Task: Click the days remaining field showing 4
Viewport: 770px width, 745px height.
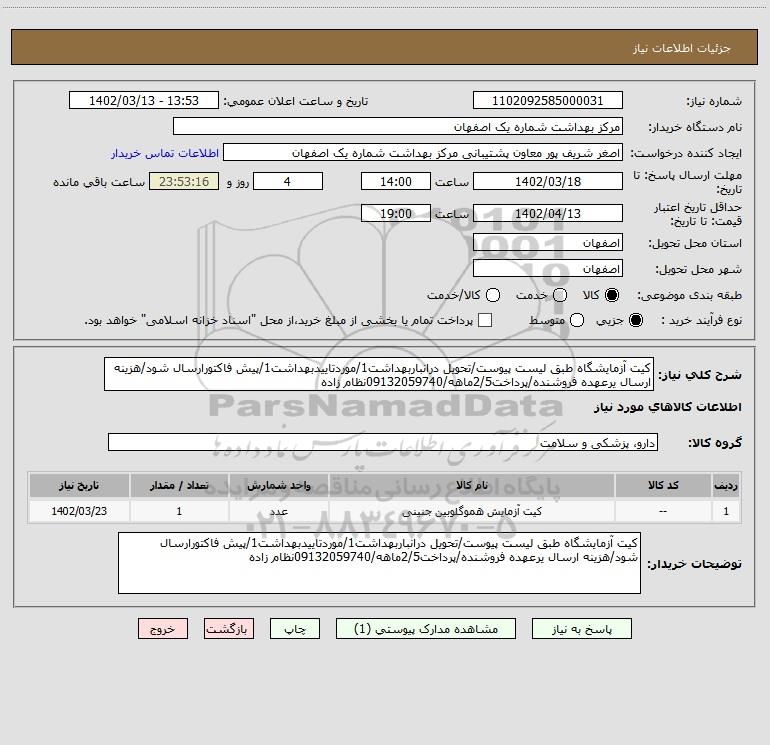Action: (288, 182)
